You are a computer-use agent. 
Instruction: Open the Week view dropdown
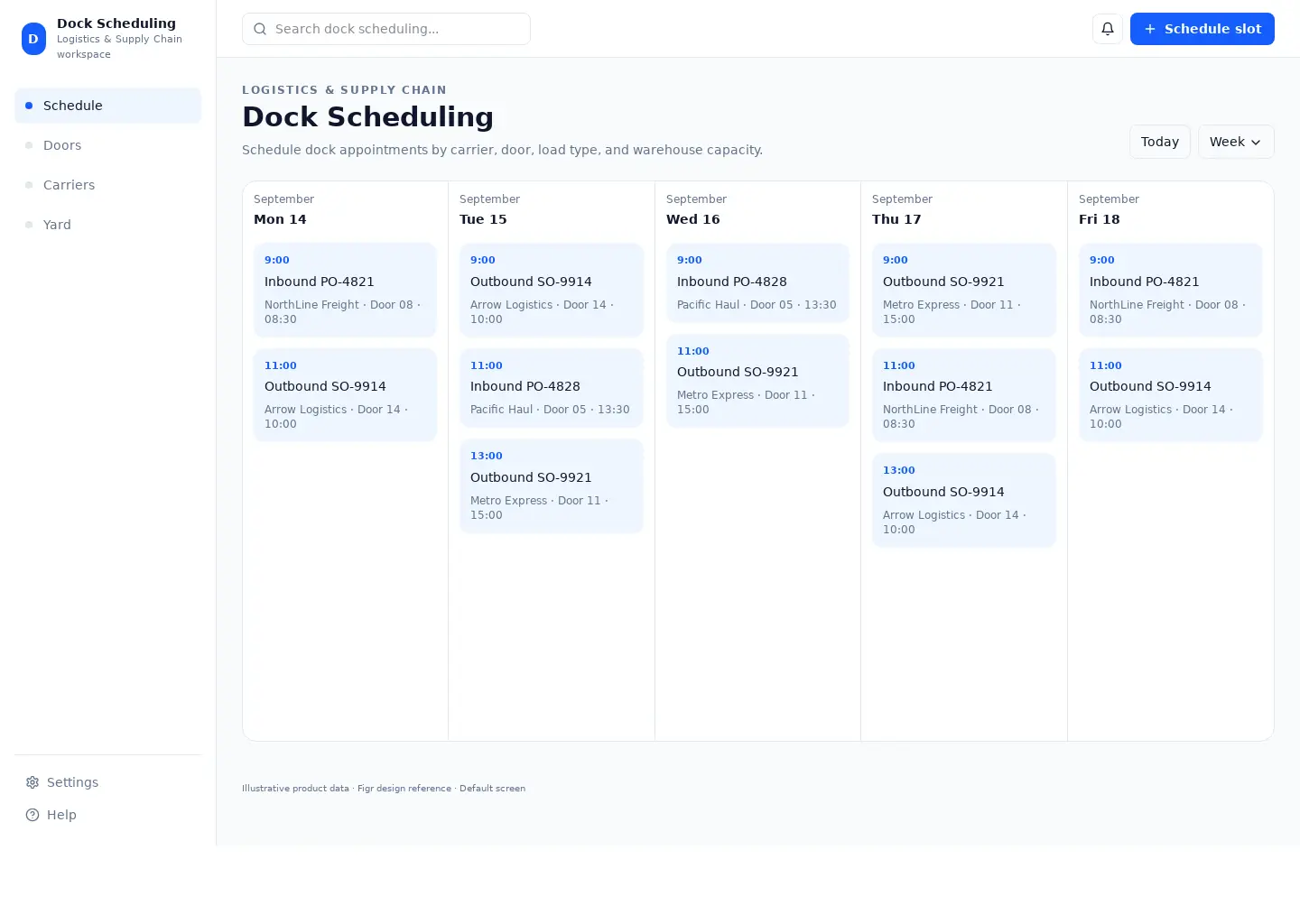tap(1236, 142)
